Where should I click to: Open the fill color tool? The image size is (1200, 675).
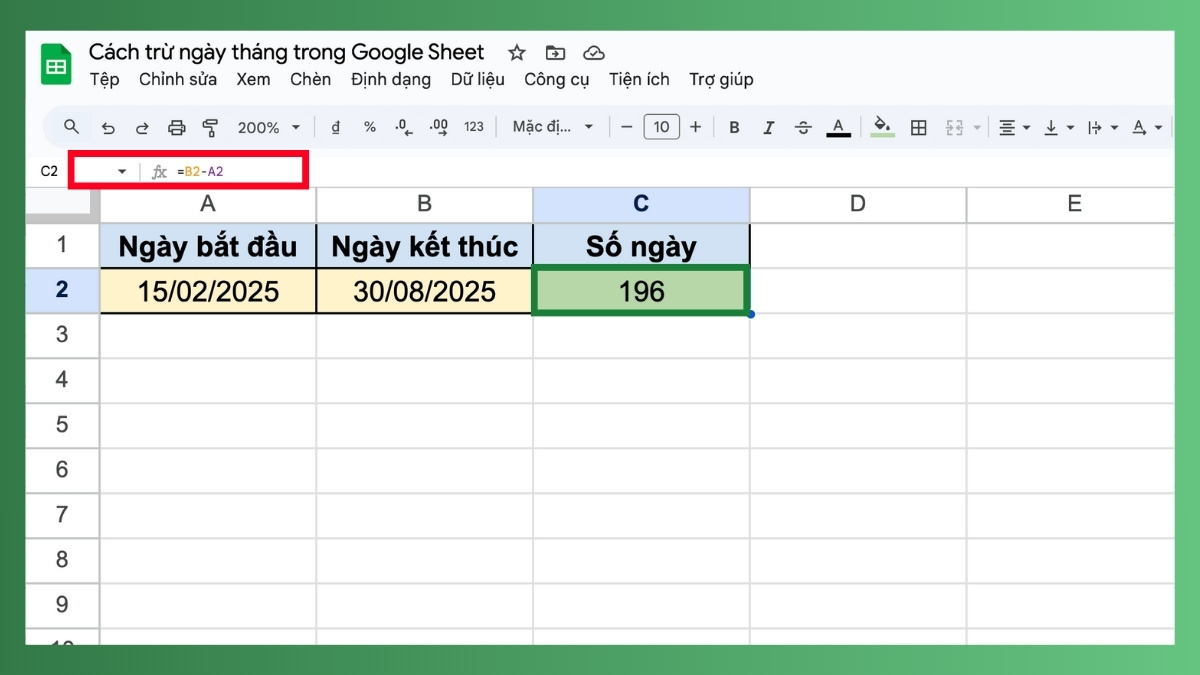pyautogui.click(x=879, y=127)
